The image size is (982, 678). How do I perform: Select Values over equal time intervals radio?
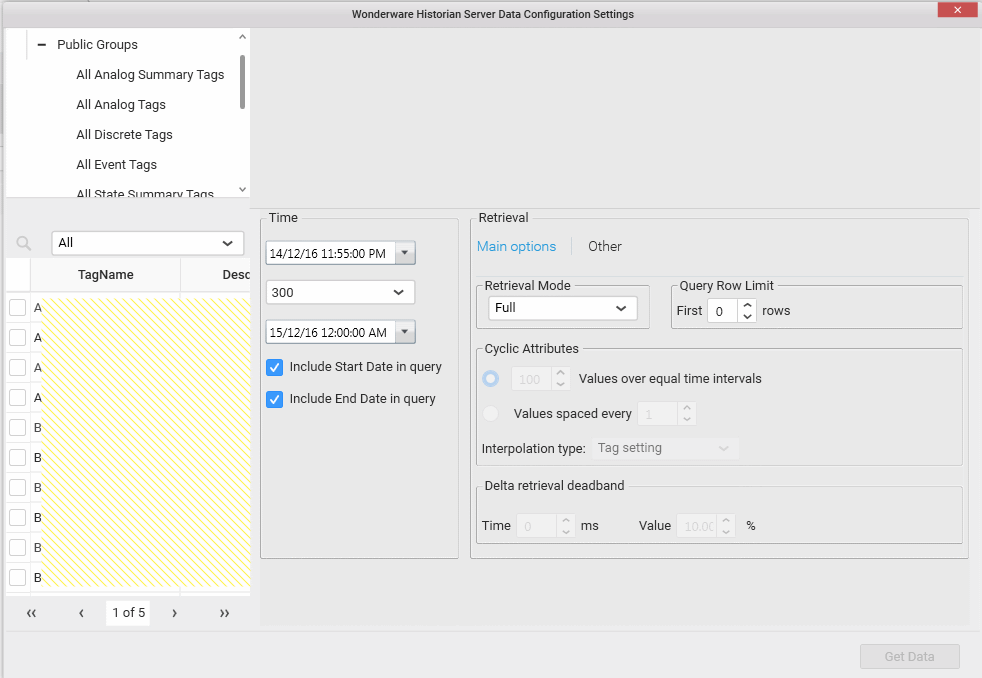490,379
